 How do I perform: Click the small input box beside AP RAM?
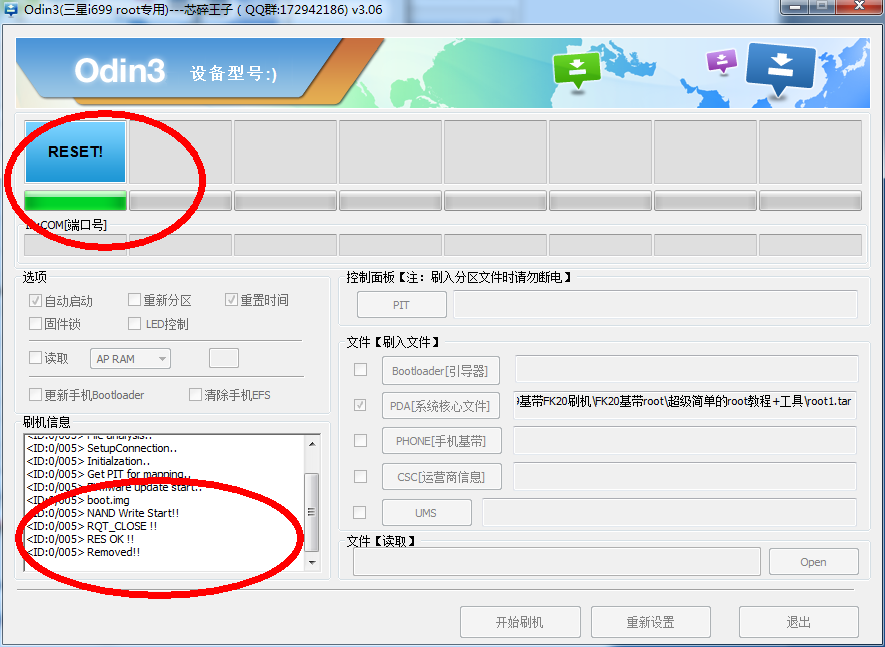[x=224, y=358]
